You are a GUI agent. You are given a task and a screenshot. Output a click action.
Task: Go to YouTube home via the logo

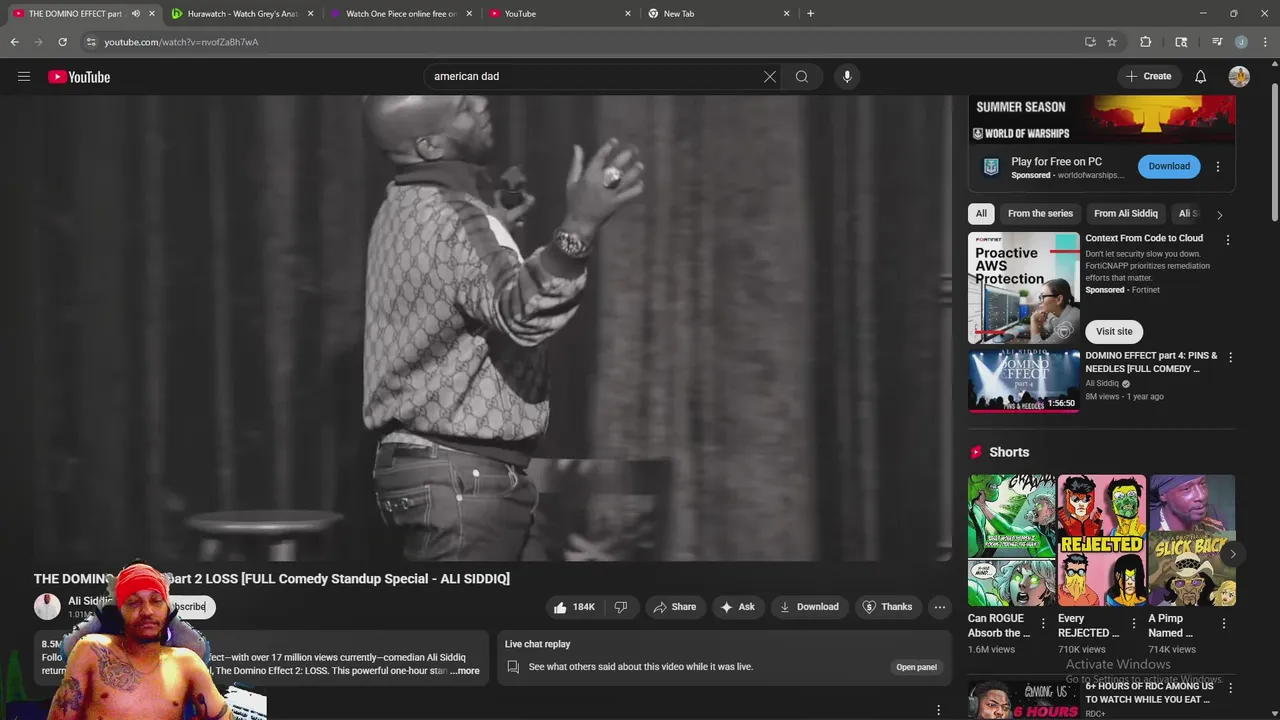click(79, 77)
